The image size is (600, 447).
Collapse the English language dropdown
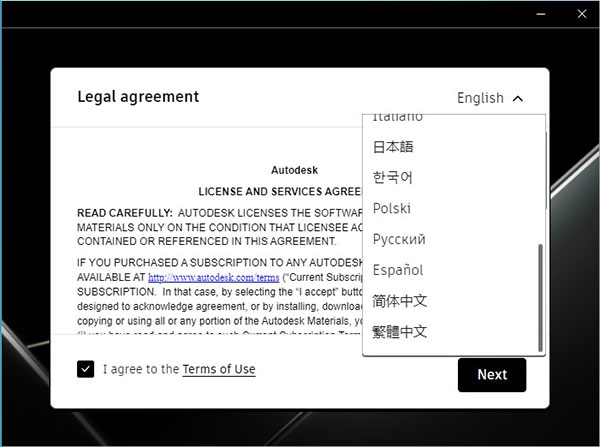point(490,98)
